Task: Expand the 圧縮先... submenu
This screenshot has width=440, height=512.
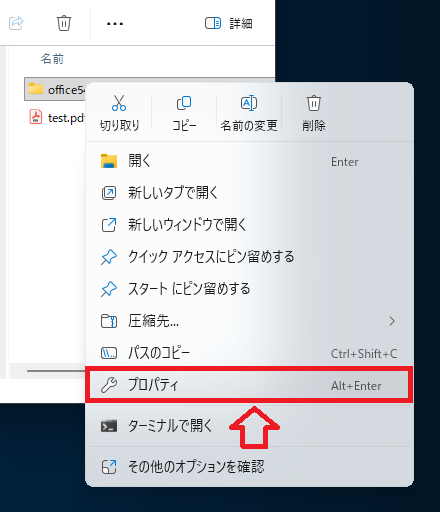Action: point(249,321)
